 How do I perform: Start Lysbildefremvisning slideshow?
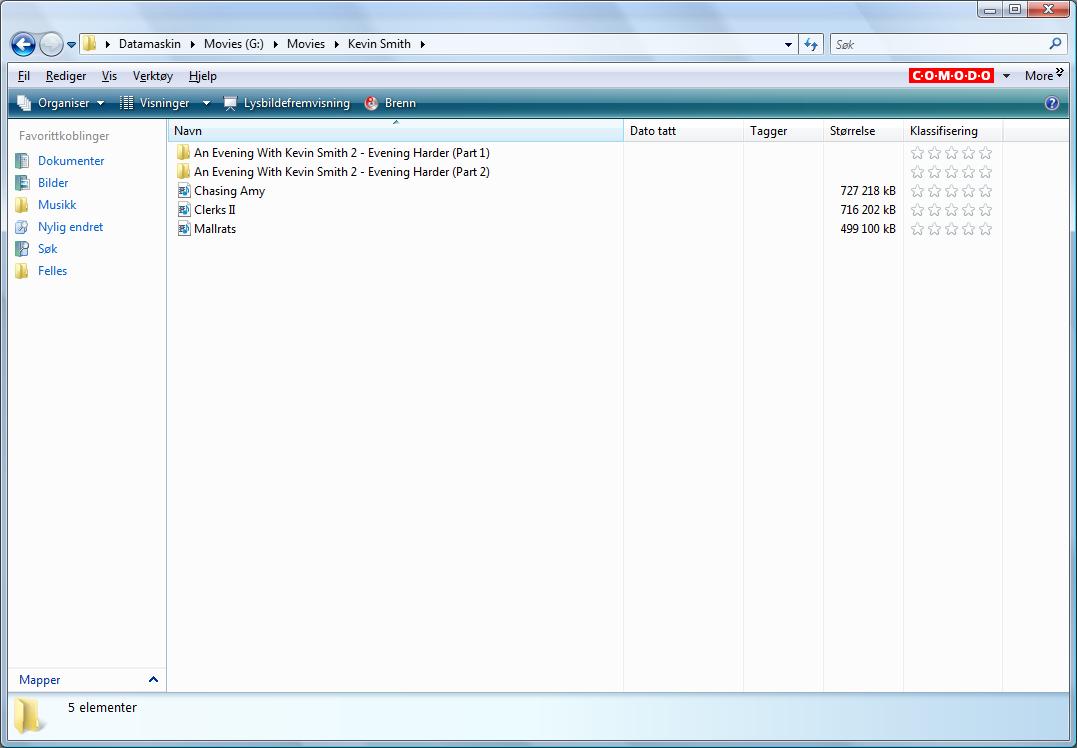click(286, 103)
